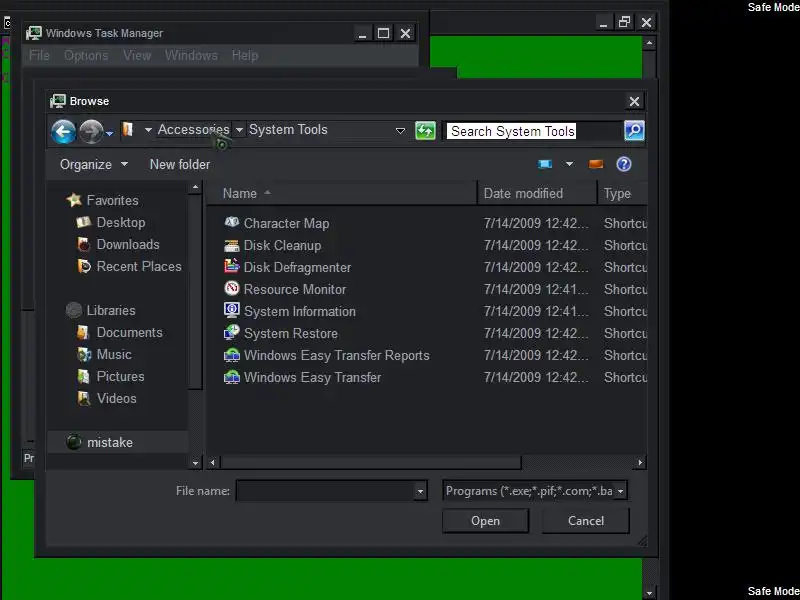The image size is (800, 600).
Task: Select Favorites star icon in sidebar
Action: click(74, 200)
